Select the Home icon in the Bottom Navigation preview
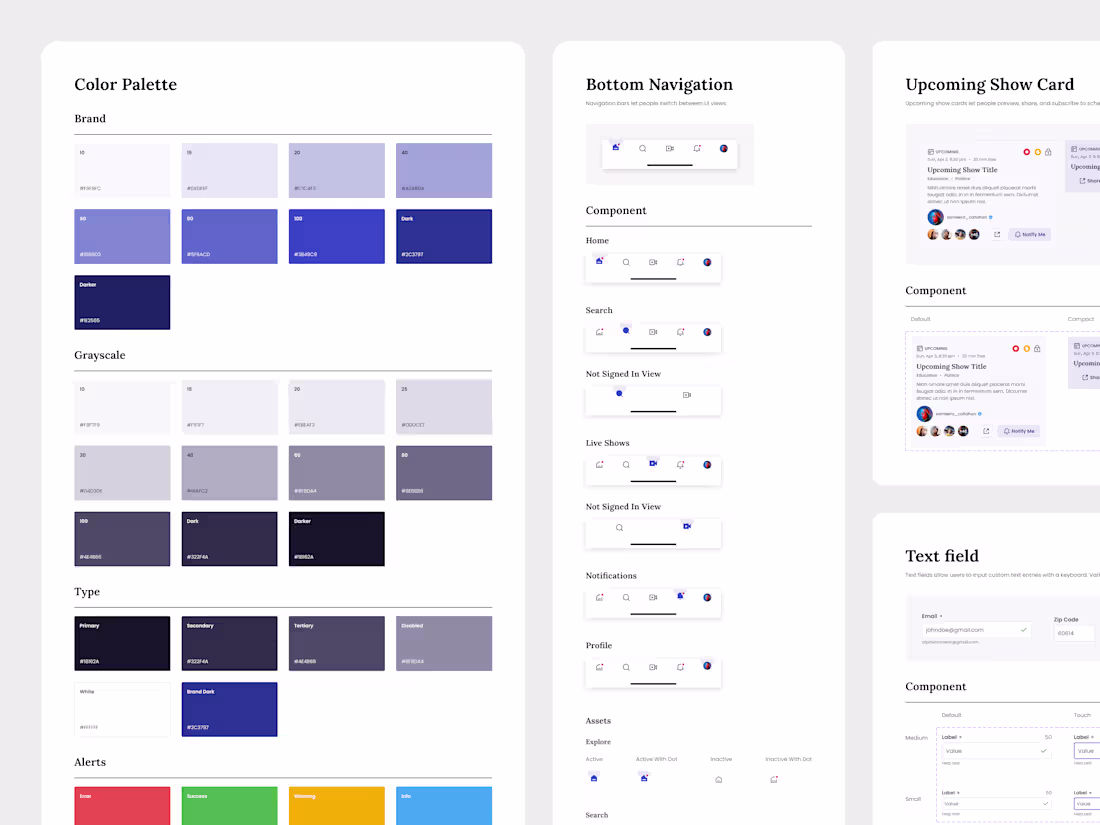This screenshot has width=1100, height=825. pyautogui.click(x=616, y=147)
